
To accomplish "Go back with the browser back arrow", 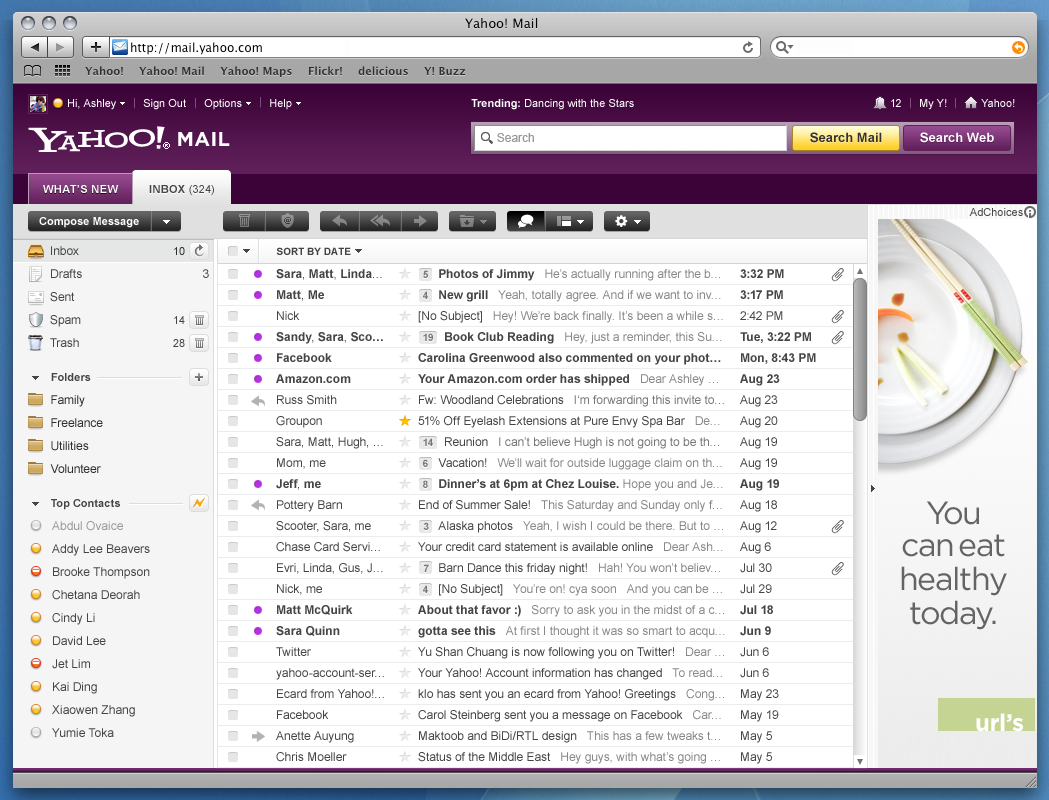I will [x=35, y=47].
